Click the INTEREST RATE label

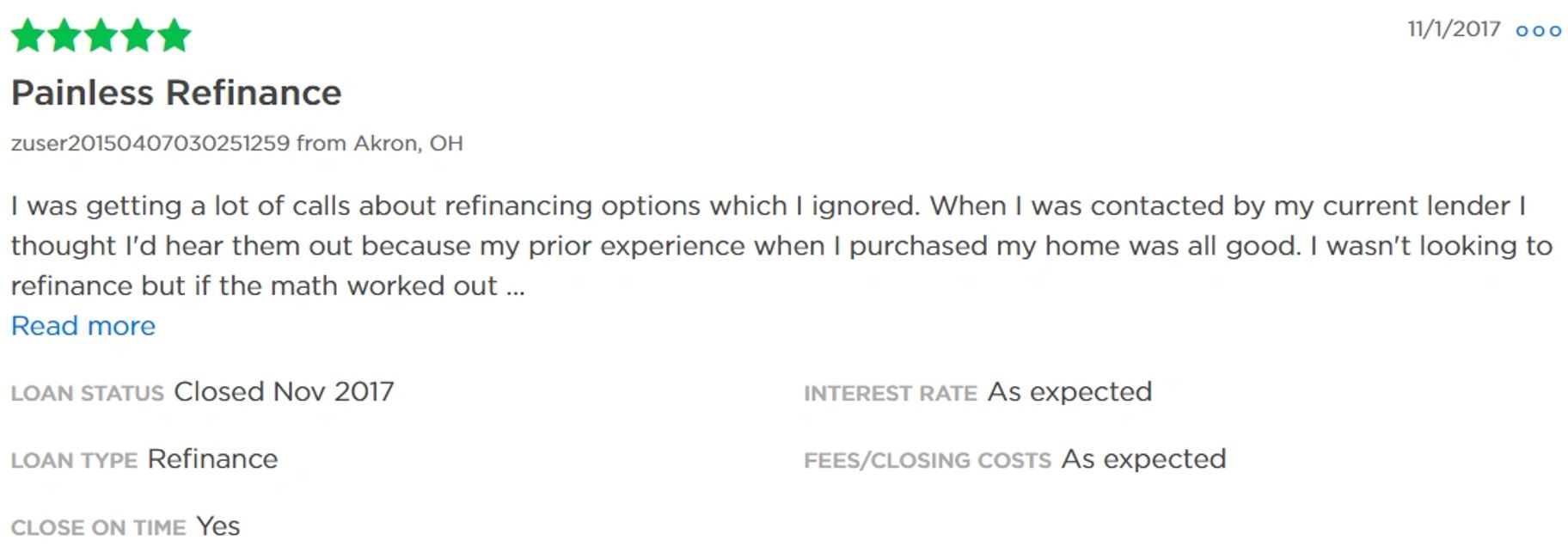890,393
